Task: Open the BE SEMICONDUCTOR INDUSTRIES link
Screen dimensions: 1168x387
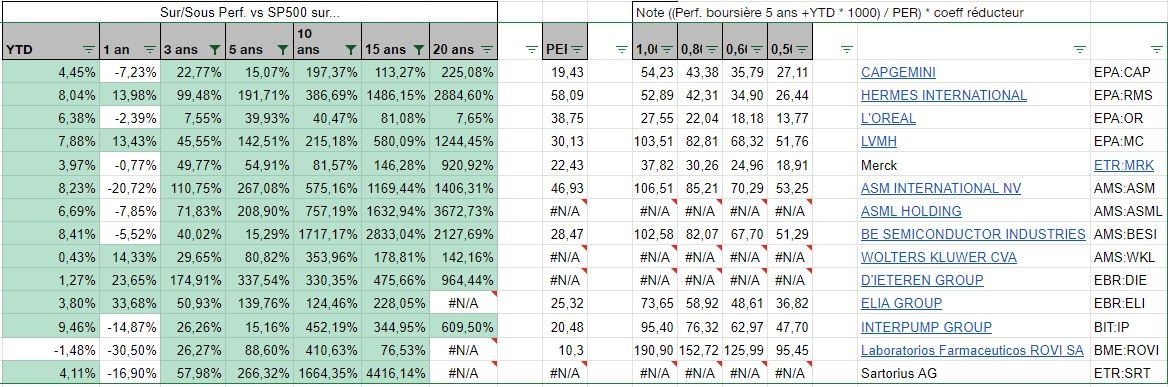Action: 973,234
